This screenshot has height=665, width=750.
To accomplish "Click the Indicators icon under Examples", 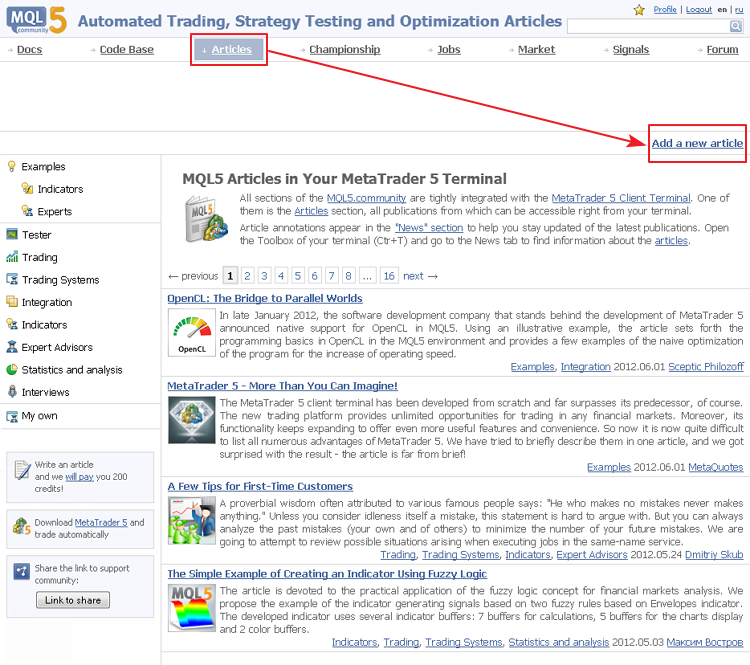I will click(27, 188).
